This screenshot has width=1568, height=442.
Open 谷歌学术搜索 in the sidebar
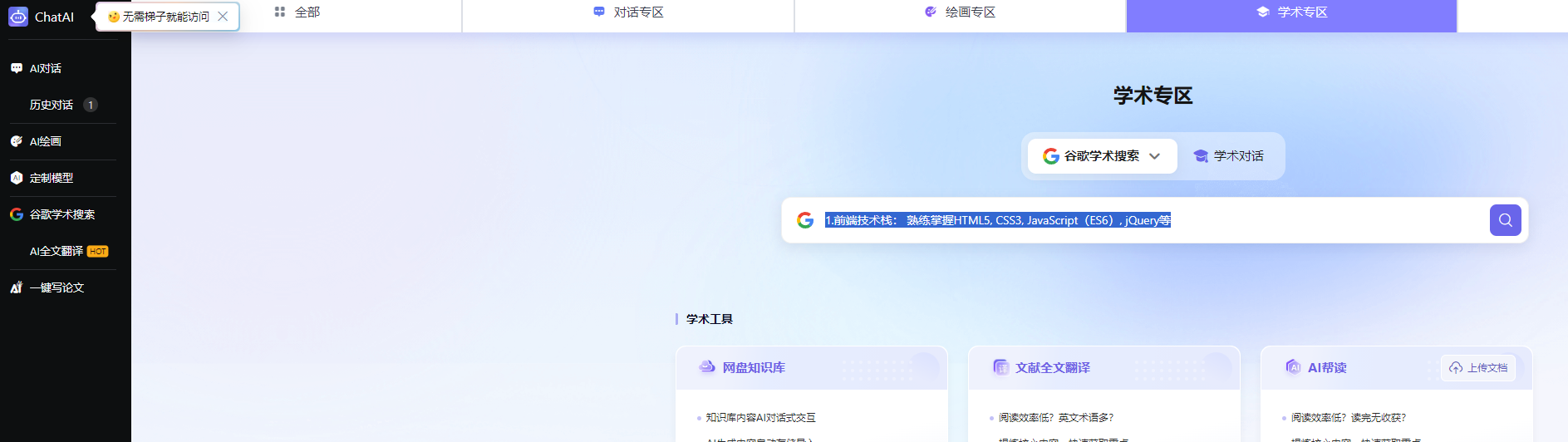pyautogui.click(x=62, y=214)
